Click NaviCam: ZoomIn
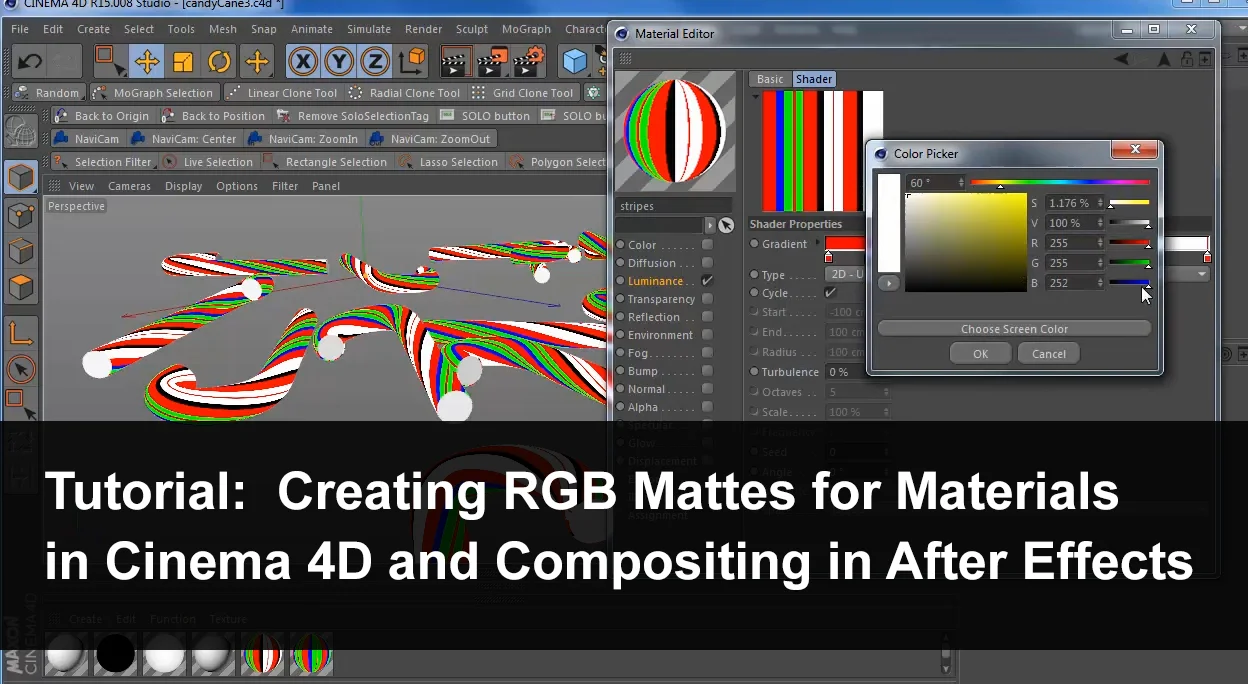Image resolution: width=1248 pixels, height=684 pixels. pos(303,139)
